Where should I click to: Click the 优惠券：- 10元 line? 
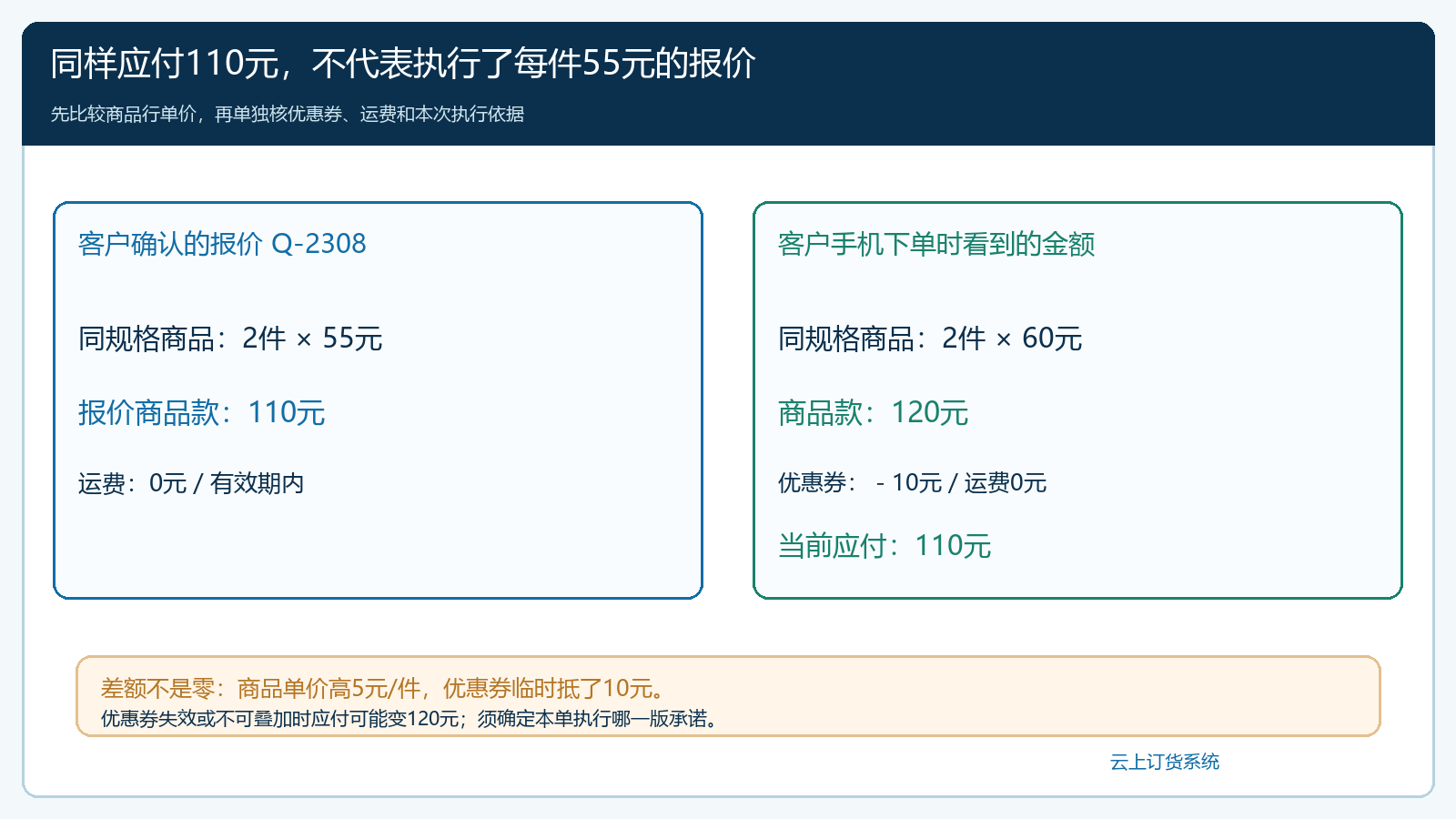coord(912,483)
